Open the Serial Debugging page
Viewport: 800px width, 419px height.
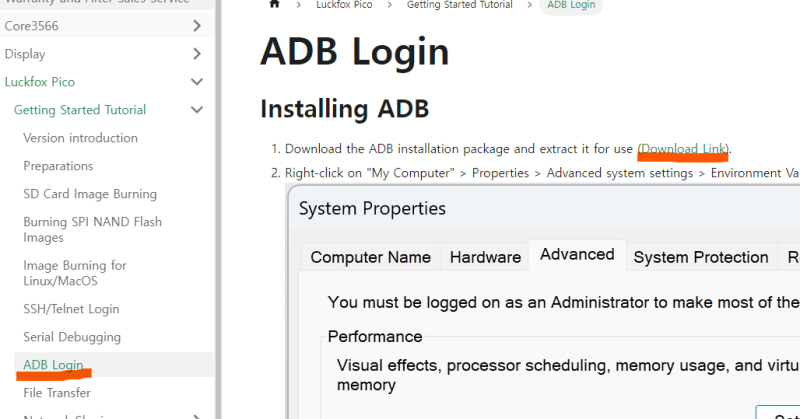(x=72, y=337)
